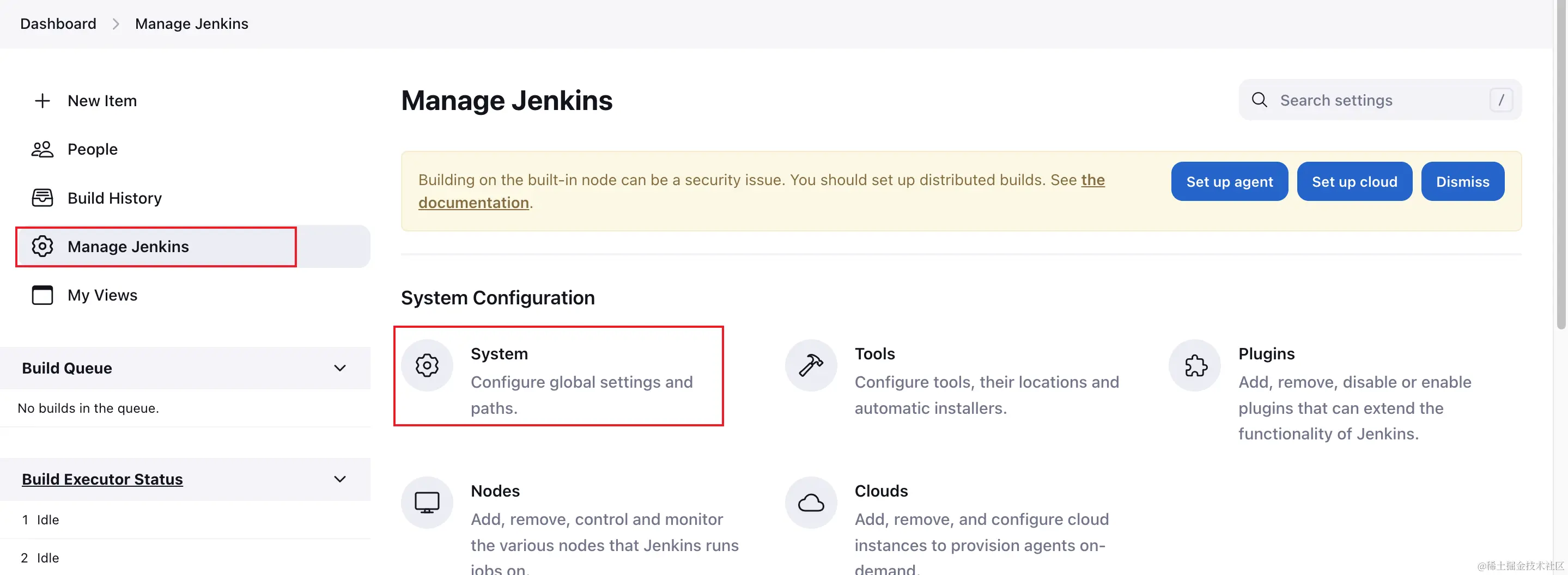
Task: Click the Build History inbox icon
Action: click(42, 198)
